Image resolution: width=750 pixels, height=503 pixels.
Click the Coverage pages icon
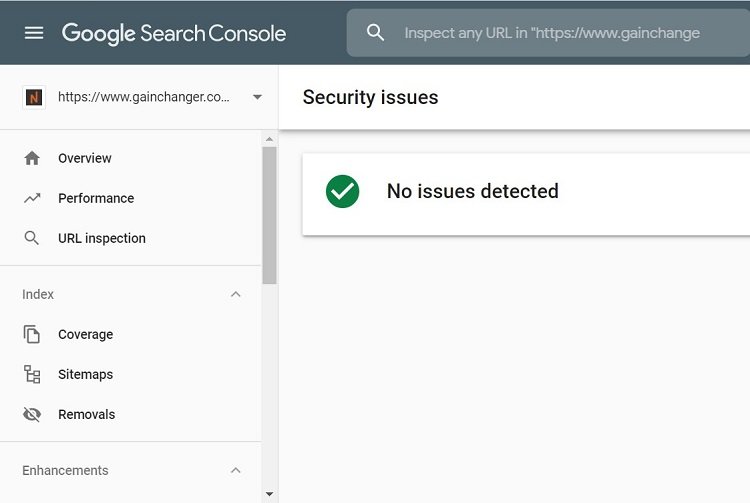pyautogui.click(x=32, y=334)
